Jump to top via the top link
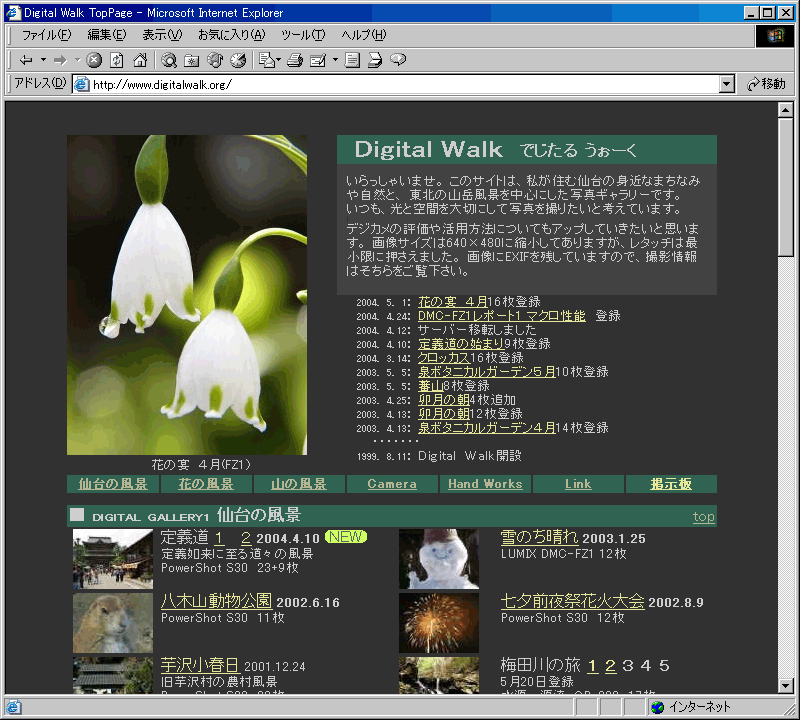This screenshot has height=720, width=800. pyautogui.click(x=704, y=517)
